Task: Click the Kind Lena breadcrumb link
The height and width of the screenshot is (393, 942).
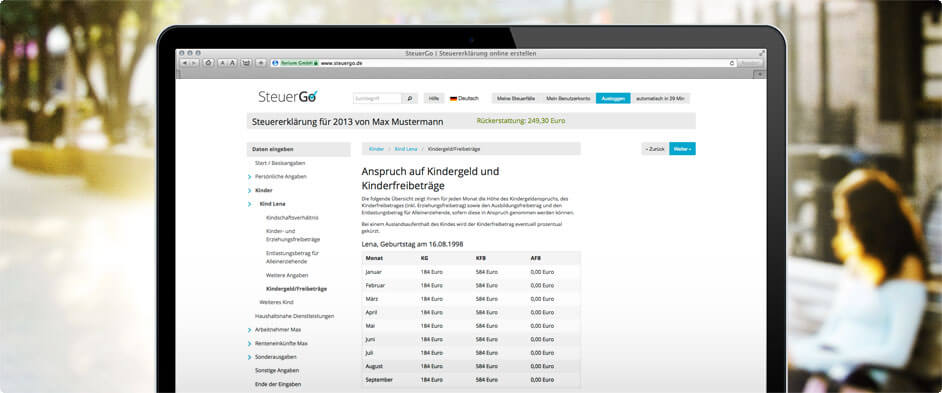Action: (406, 148)
